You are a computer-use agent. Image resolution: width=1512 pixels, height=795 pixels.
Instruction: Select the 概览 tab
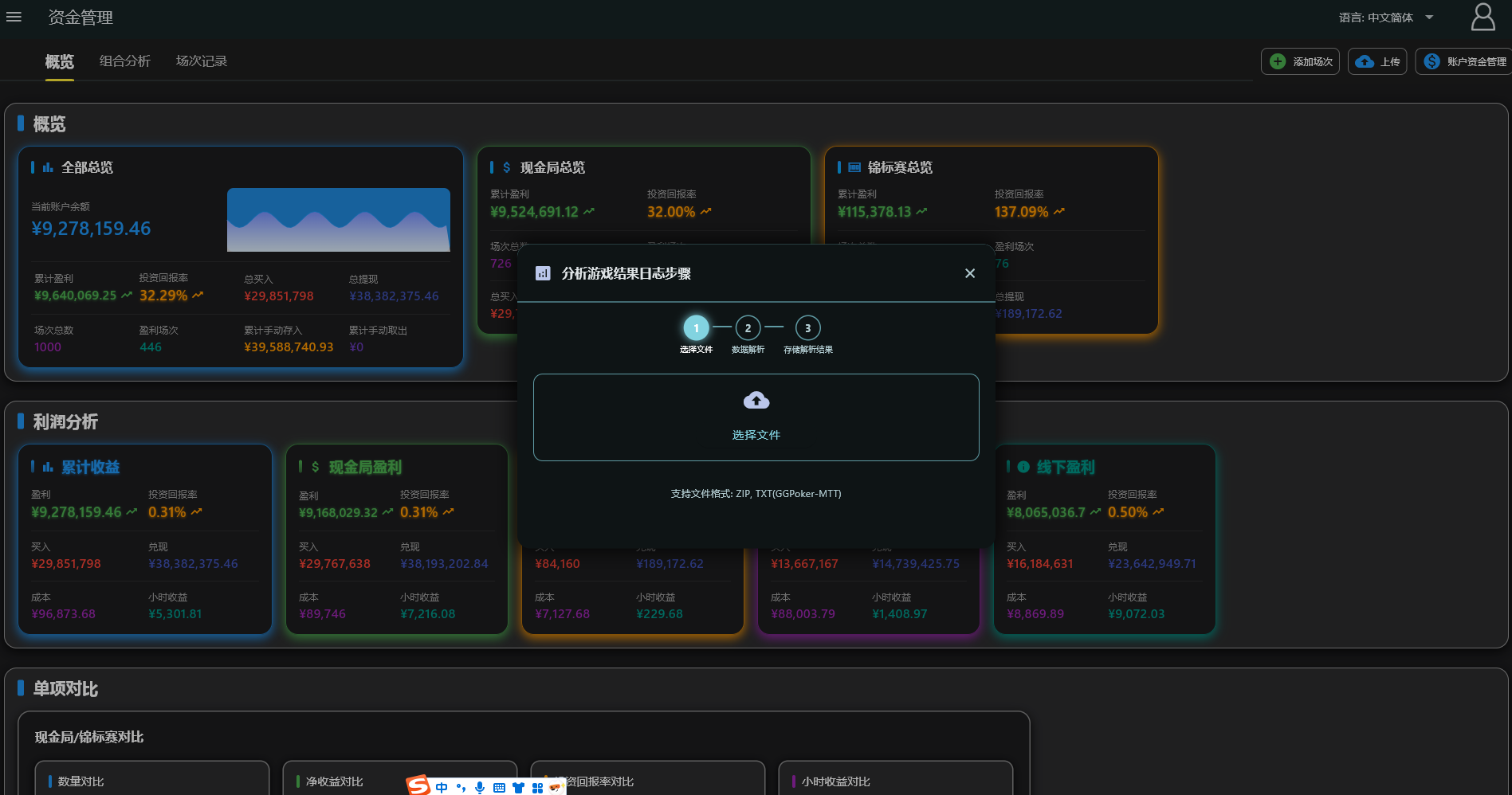(x=59, y=61)
